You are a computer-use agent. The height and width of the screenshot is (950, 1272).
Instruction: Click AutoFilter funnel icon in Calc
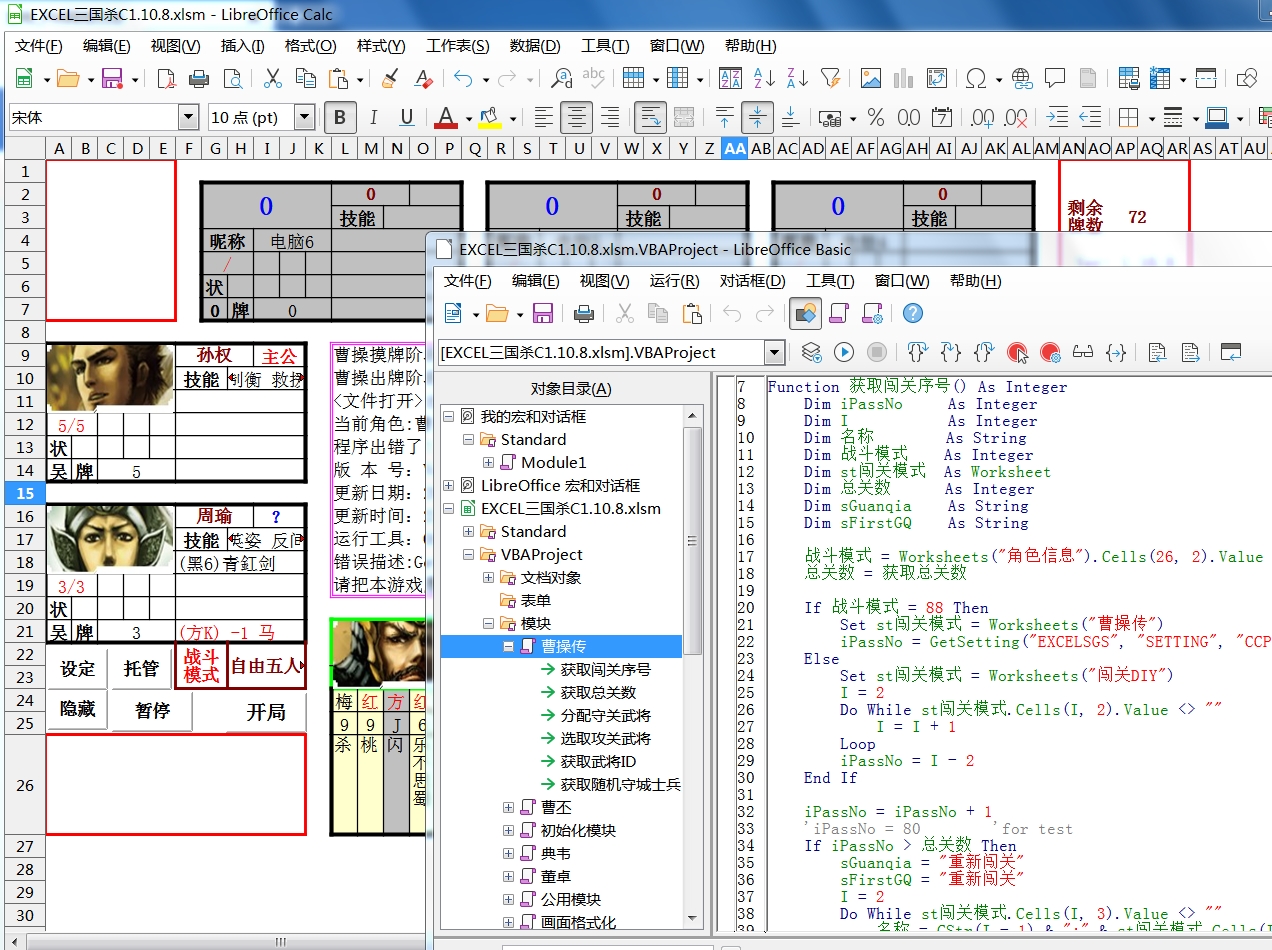click(830, 78)
